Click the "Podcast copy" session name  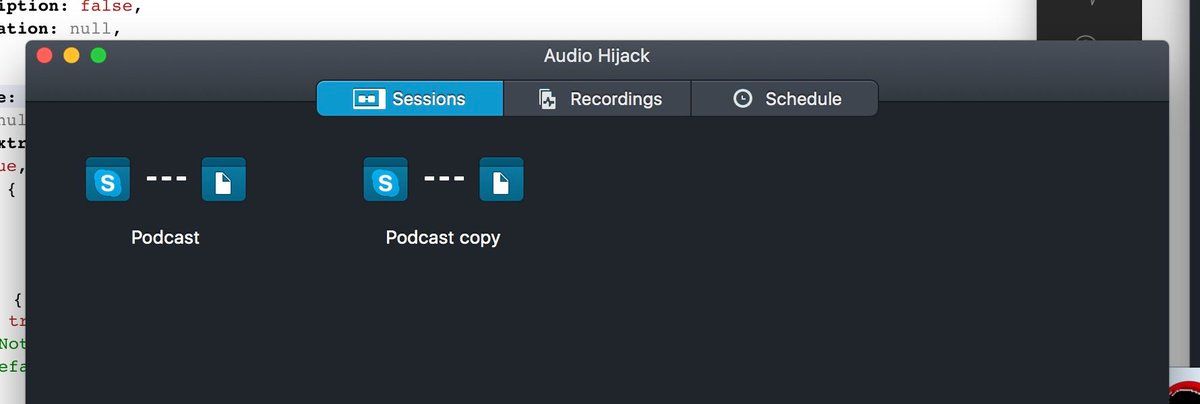442,238
